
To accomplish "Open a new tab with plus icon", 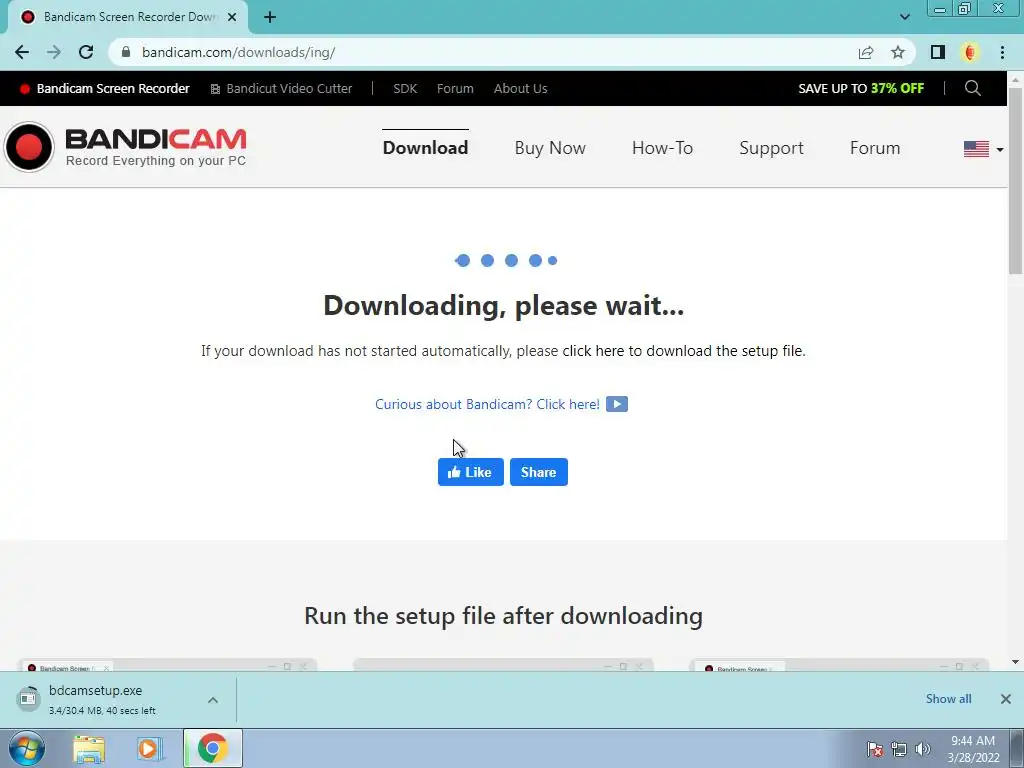I will 270,17.
